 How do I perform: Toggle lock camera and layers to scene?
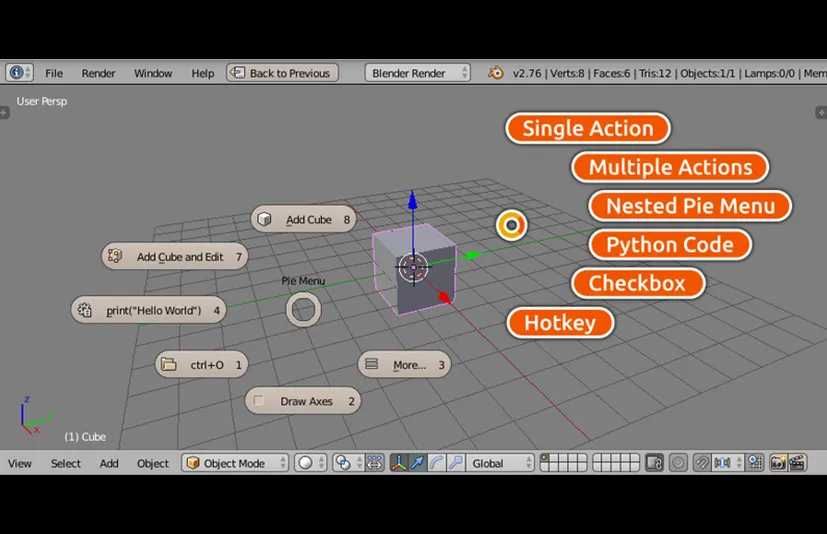coord(655,463)
